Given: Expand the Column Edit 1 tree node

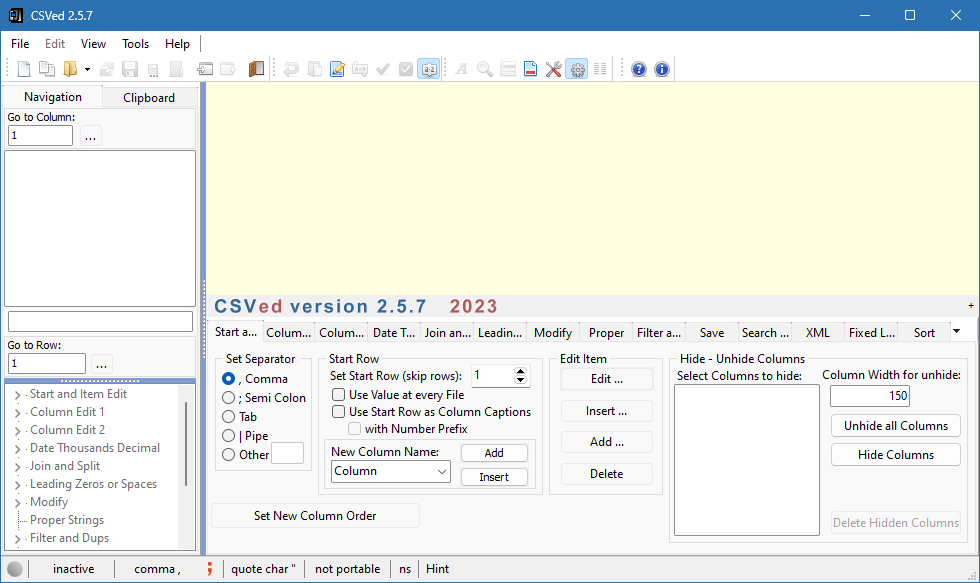Looking at the screenshot, I should [18, 413].
